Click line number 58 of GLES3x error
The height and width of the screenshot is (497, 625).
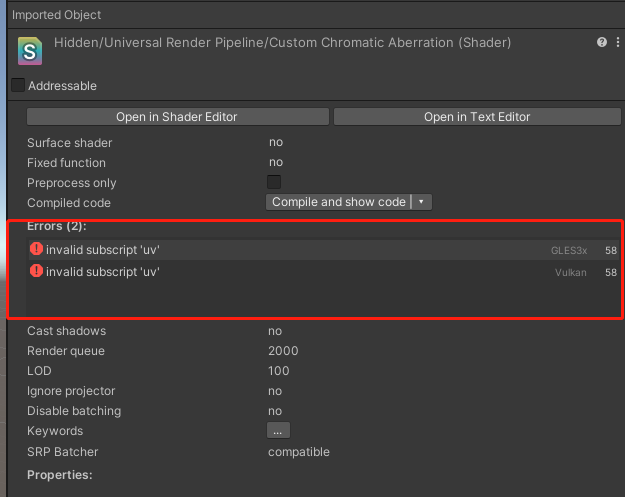[610, 250]
